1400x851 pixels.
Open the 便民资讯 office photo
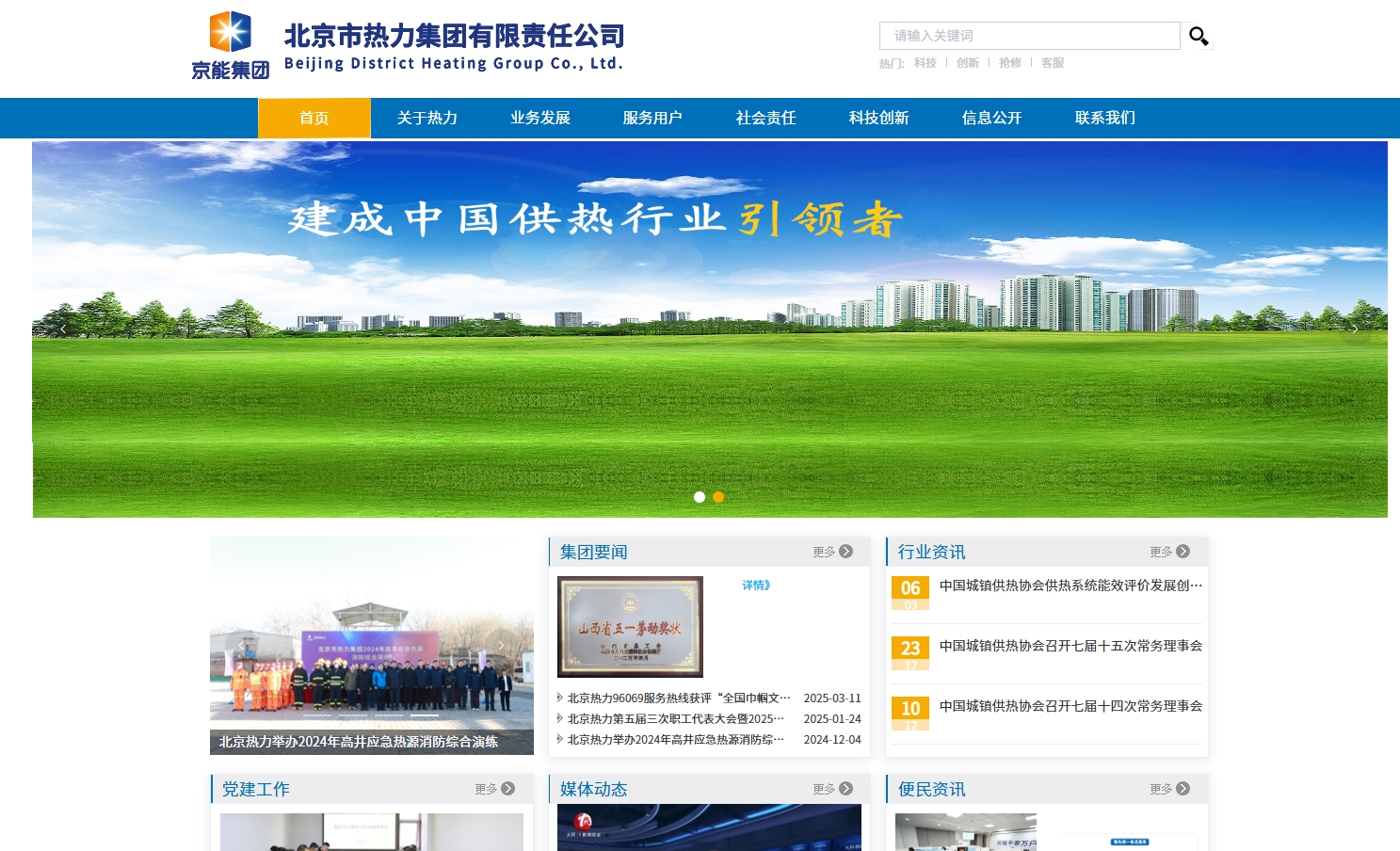[966, 832]
